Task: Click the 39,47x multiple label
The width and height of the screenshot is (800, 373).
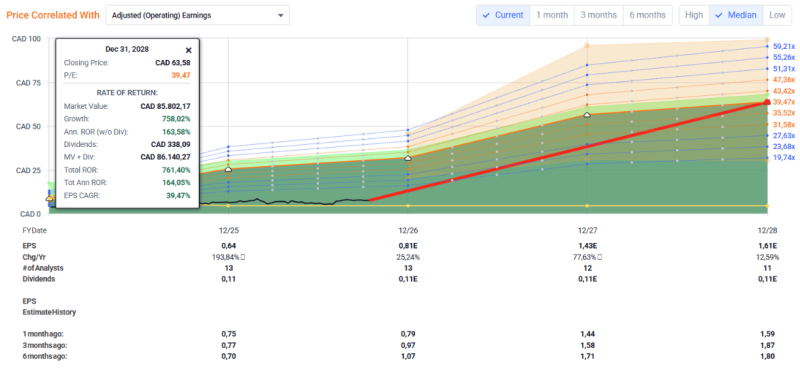Action: 784,103
